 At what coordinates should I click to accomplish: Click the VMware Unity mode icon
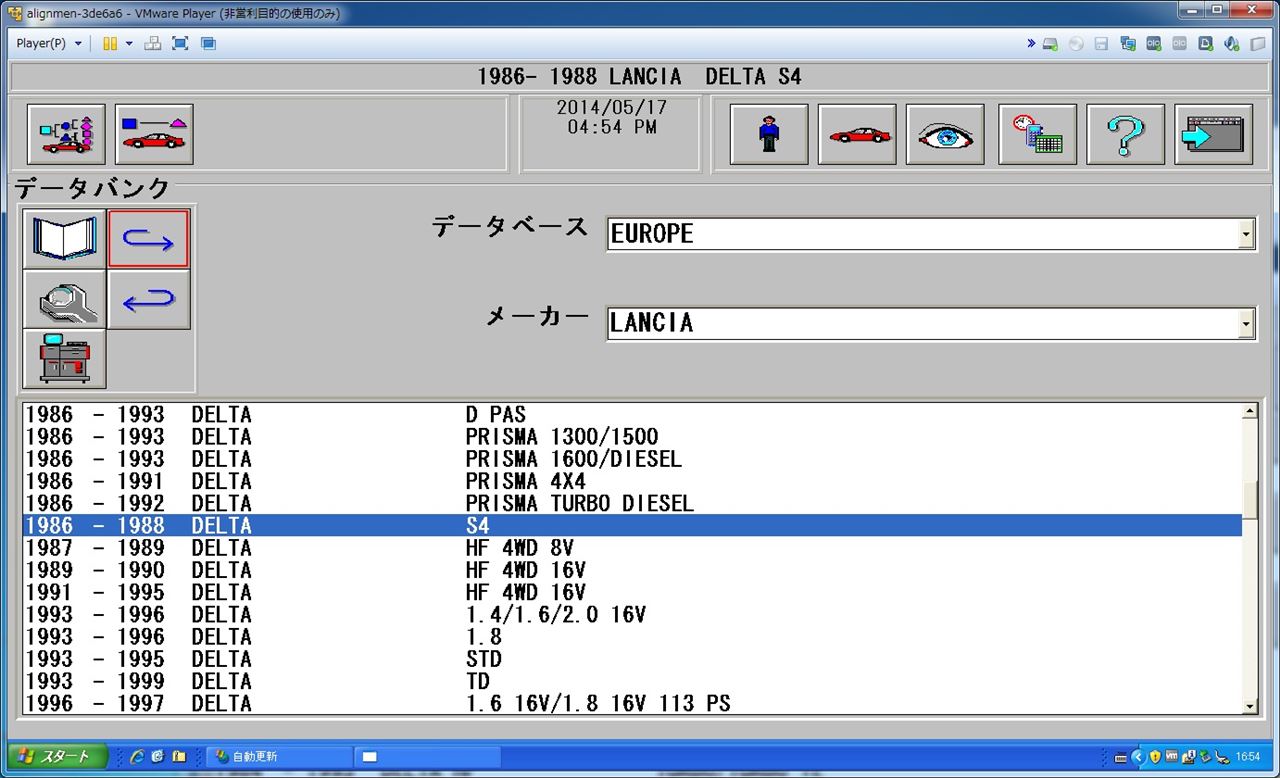pos(208,43)
